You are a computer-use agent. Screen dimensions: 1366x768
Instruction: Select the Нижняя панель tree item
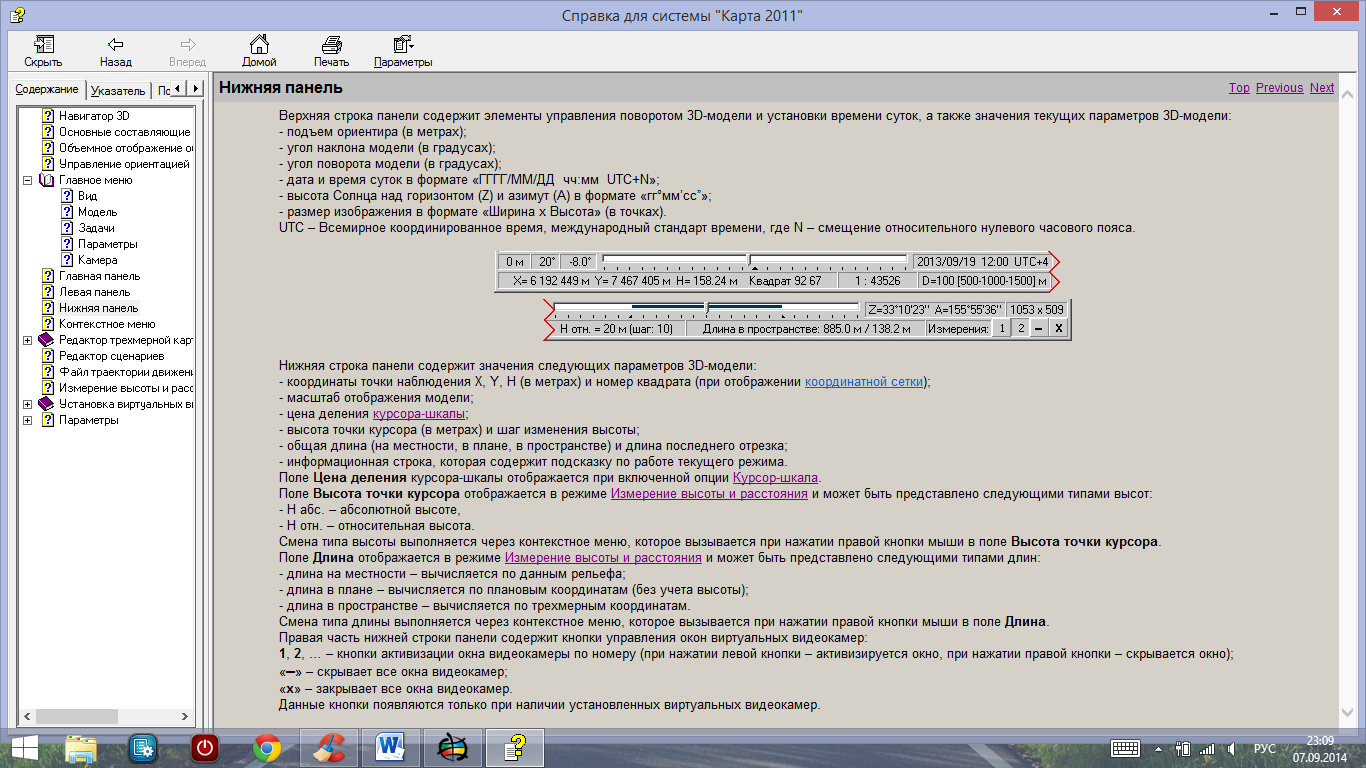pyautogui.click(x=98, y=308)
